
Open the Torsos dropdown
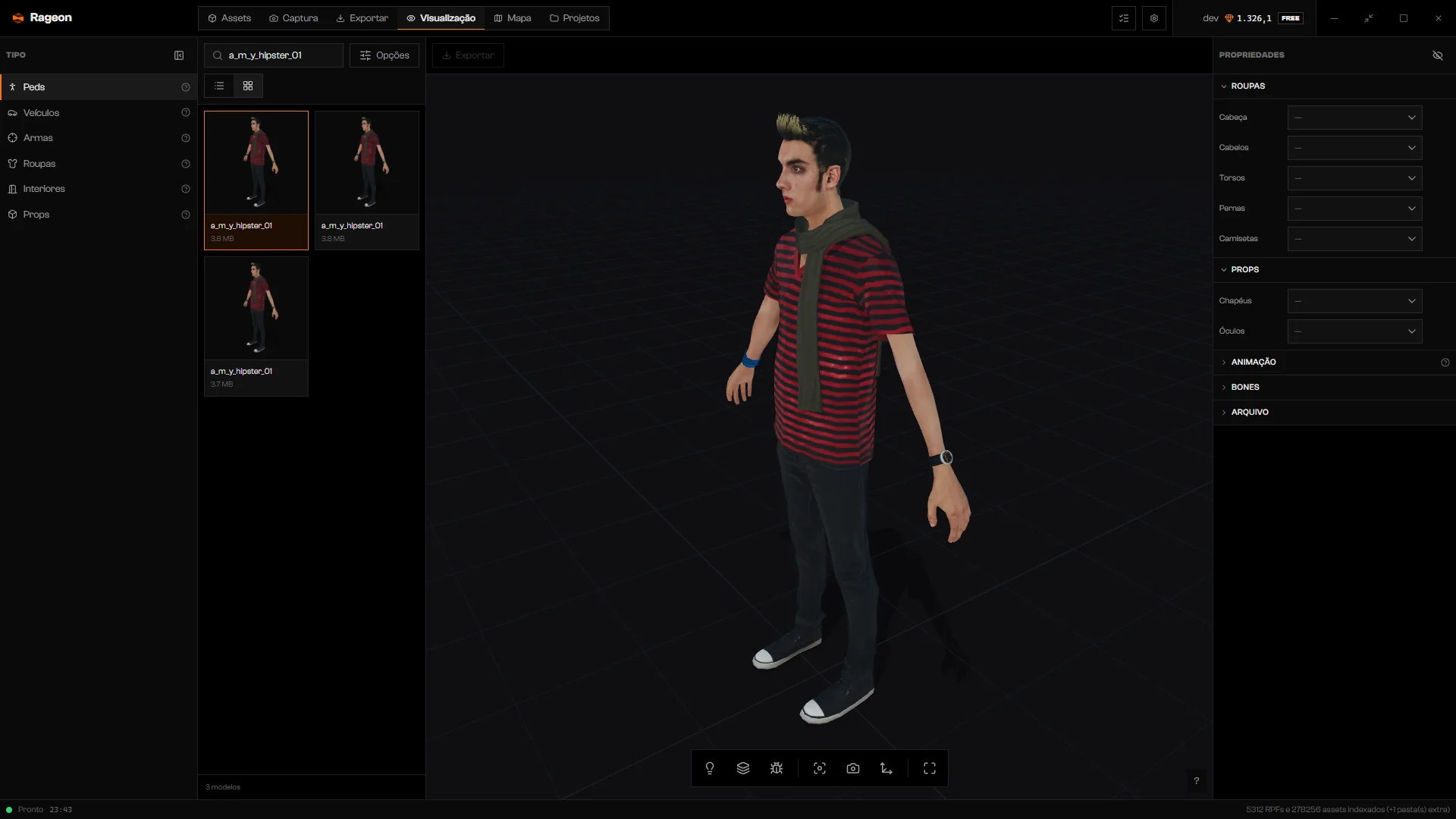1354,178
